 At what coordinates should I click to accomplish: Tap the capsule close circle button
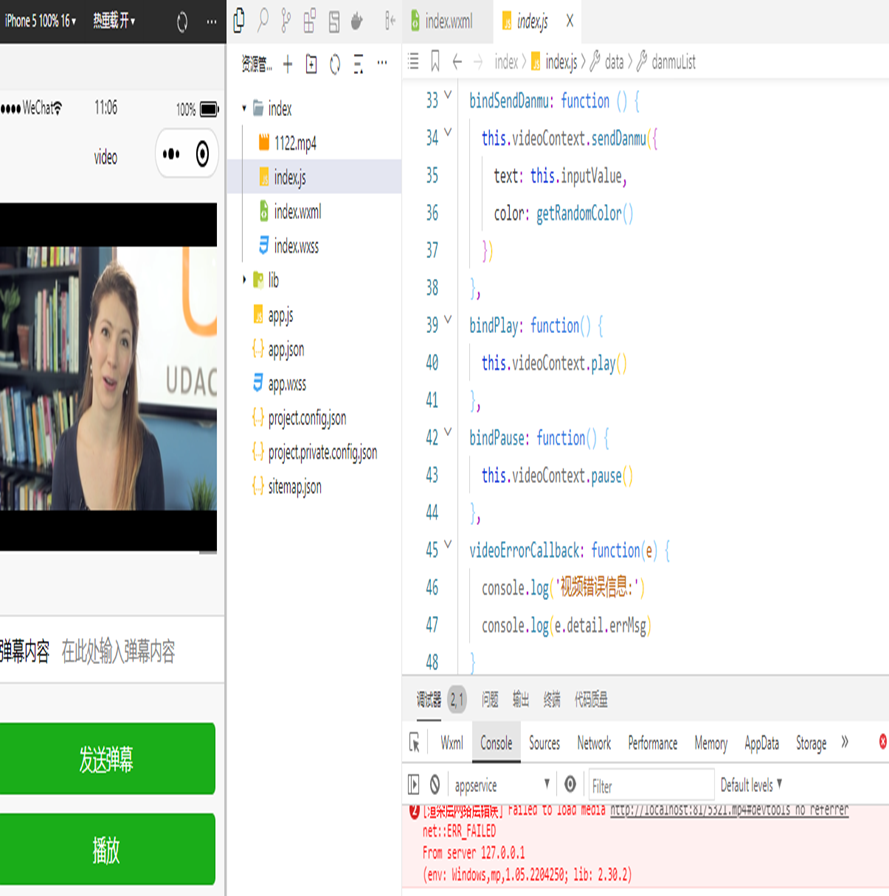pos(202,154)
